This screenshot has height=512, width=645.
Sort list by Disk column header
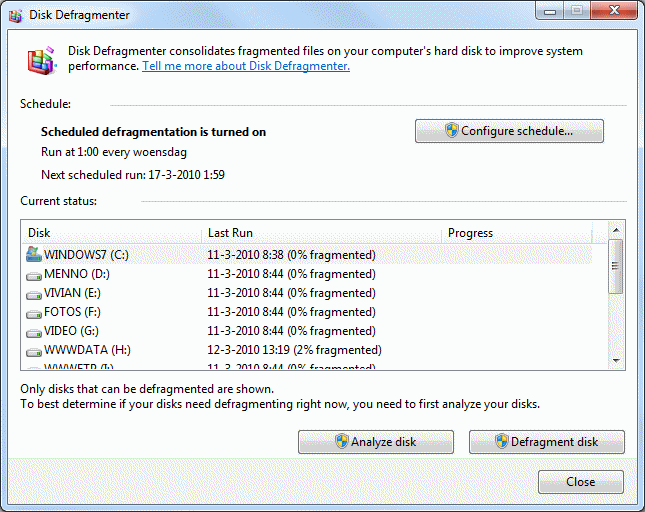pos(111,233)
